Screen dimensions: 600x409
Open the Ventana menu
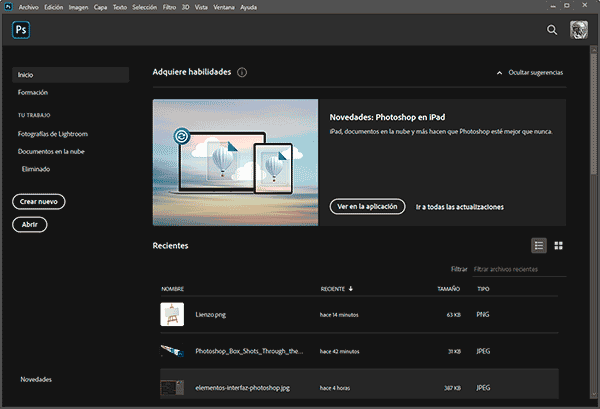tap(224, 7)
